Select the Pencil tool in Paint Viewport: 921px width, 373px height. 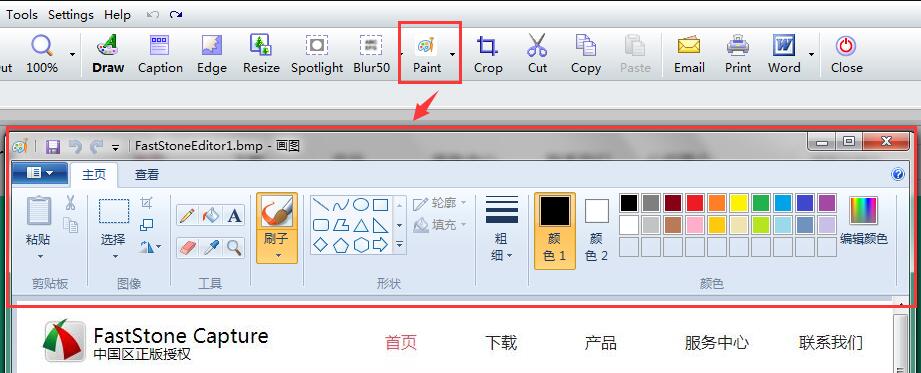[x=187, y=216]
